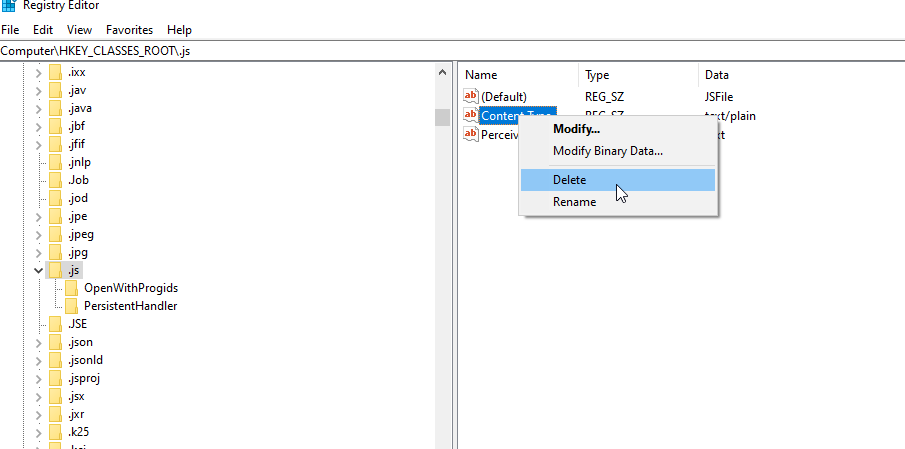The height and width of the screenshot is (449, 905).
Task: Click the .jpeg key folder icon
Action: [x=55, y=234]
